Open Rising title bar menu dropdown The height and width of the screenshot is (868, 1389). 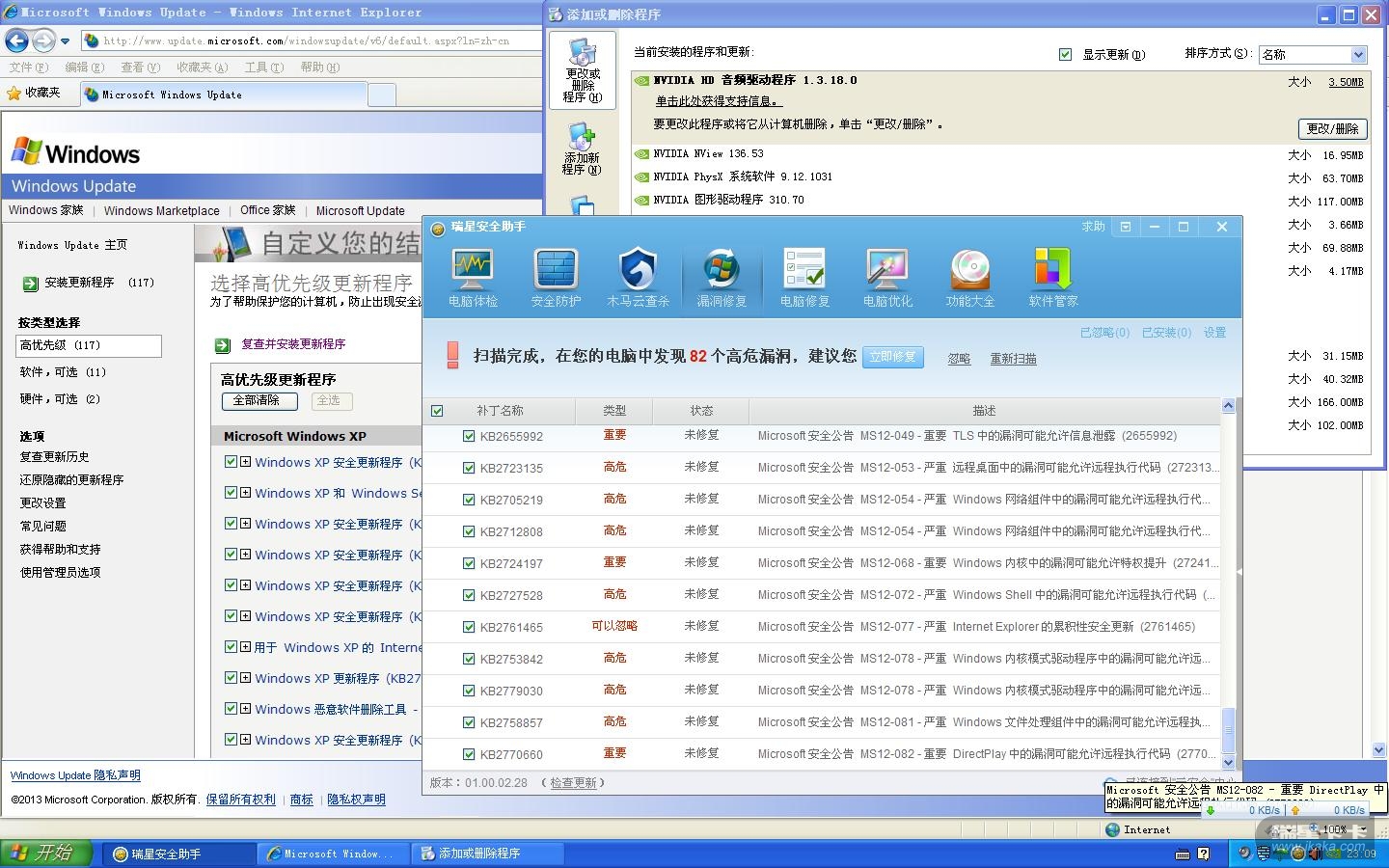click(1125, 228)
